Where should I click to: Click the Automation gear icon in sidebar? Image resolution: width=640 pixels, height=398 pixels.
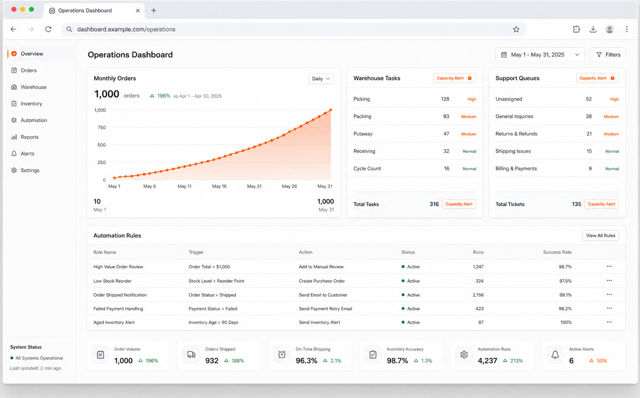pos(14,120)
